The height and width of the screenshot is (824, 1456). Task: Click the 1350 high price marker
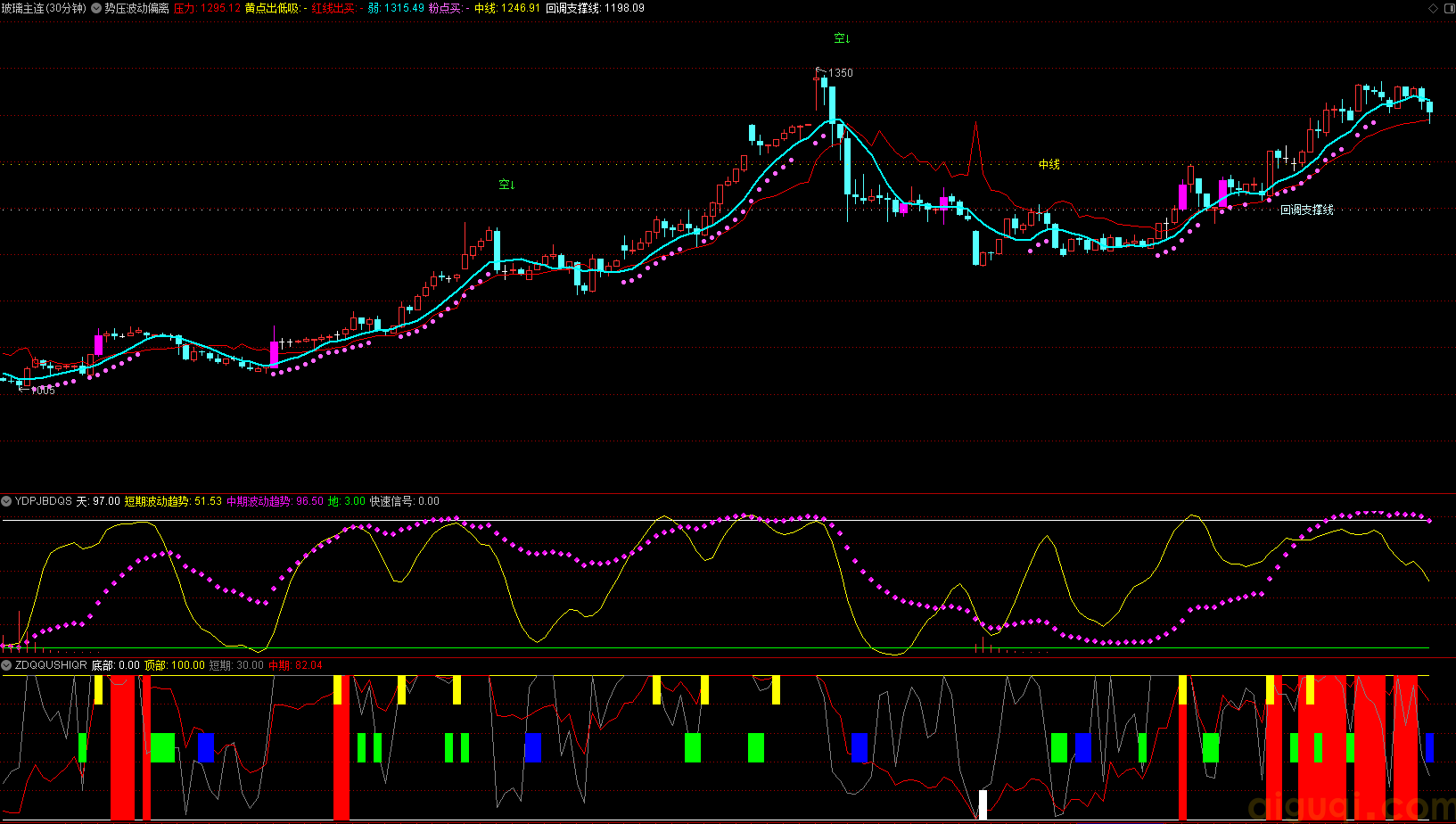click(x=841, y=73)
